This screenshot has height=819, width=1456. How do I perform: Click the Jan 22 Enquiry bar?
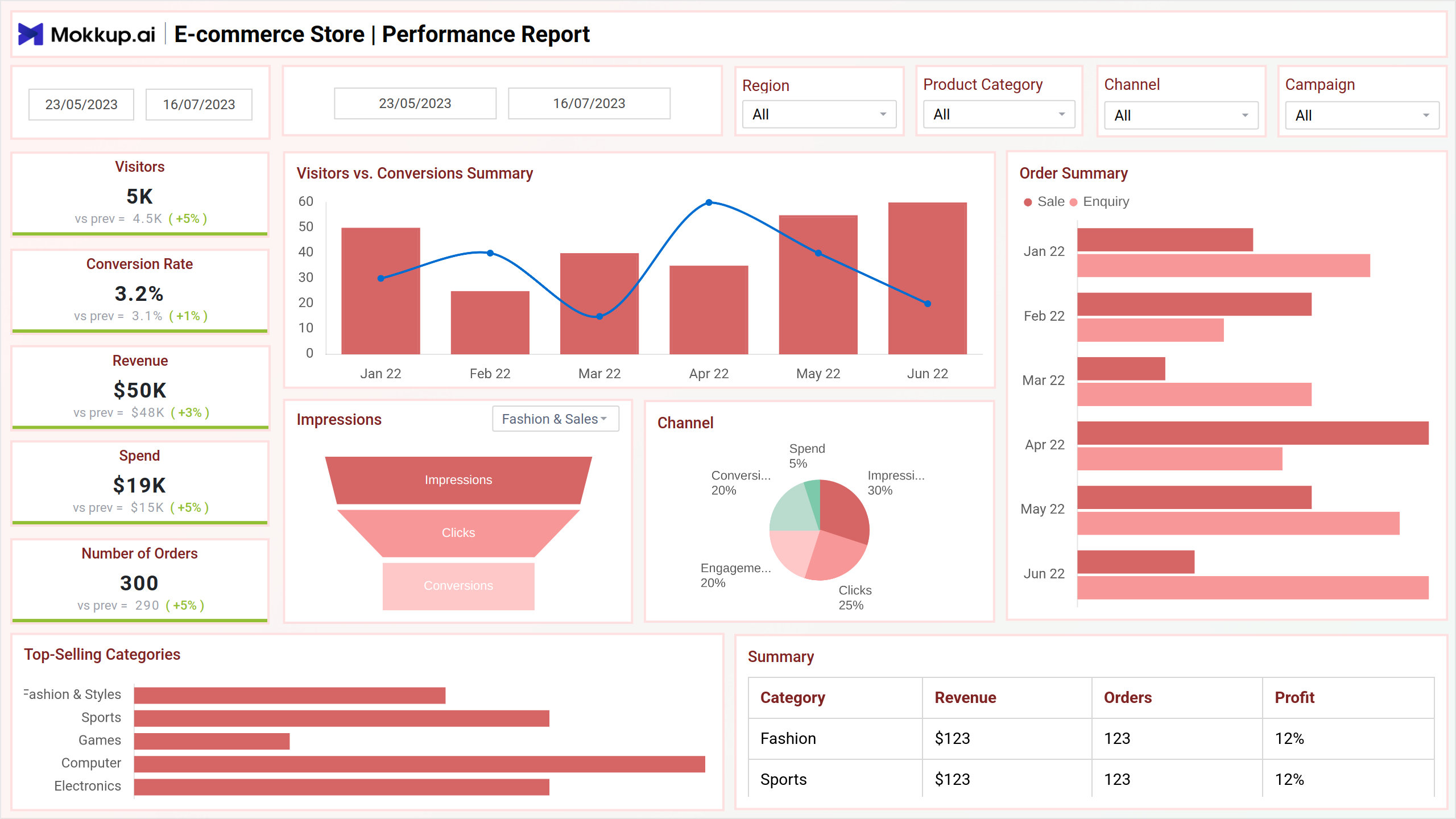tap(1223, 266)
